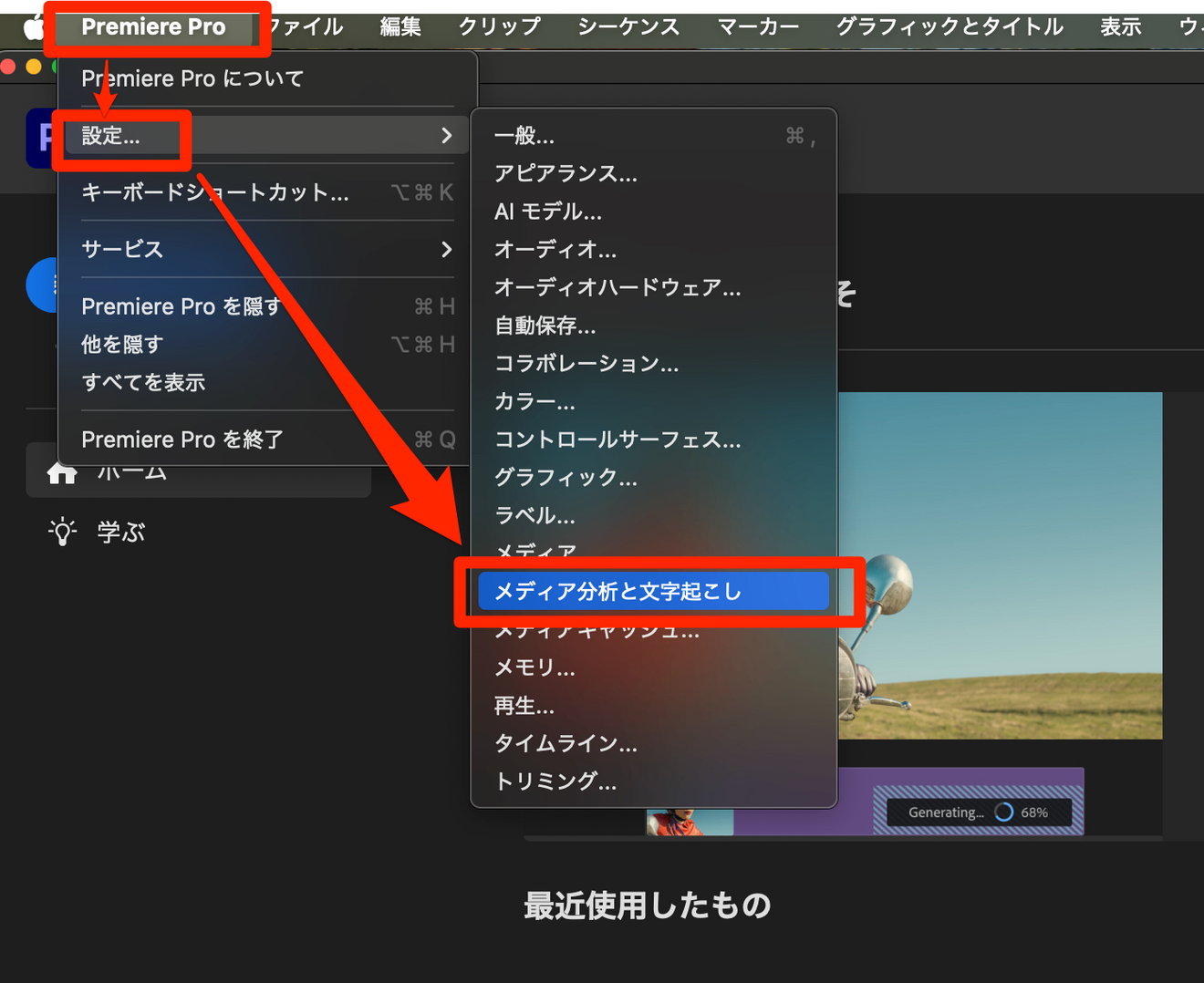Open グラフィック... settings
The width and height of the screenshot is (1204, 983).
(653, 477)
